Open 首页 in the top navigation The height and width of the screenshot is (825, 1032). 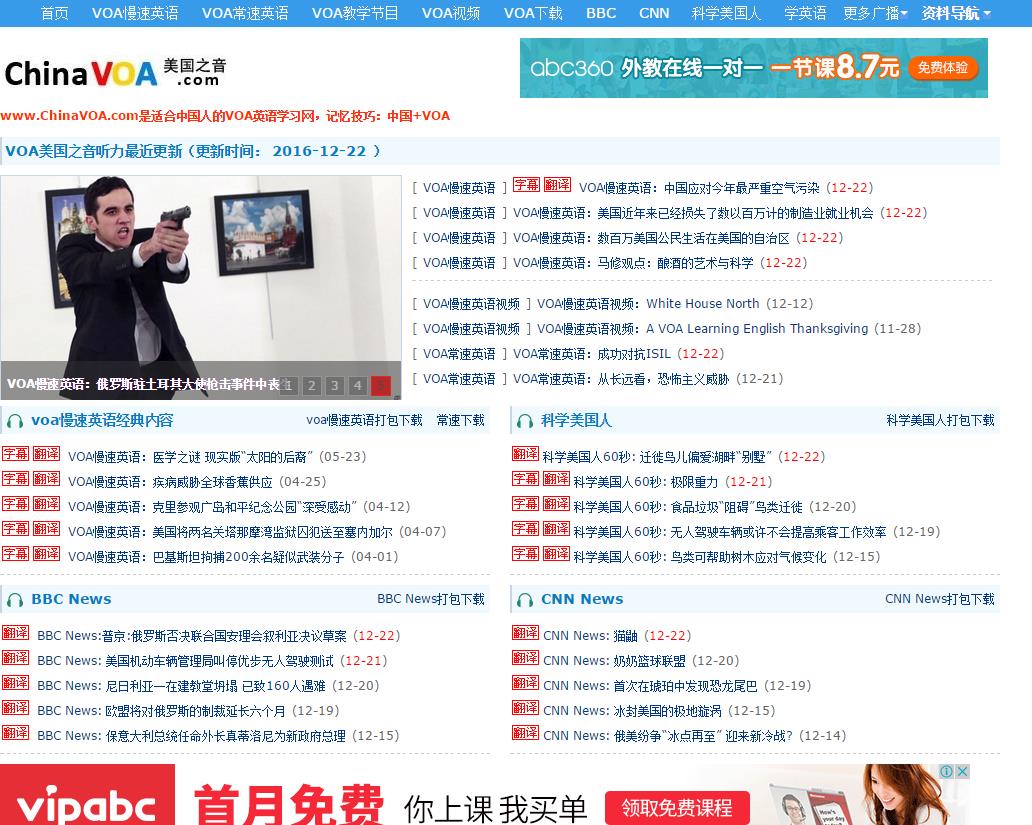pos(55,13)
